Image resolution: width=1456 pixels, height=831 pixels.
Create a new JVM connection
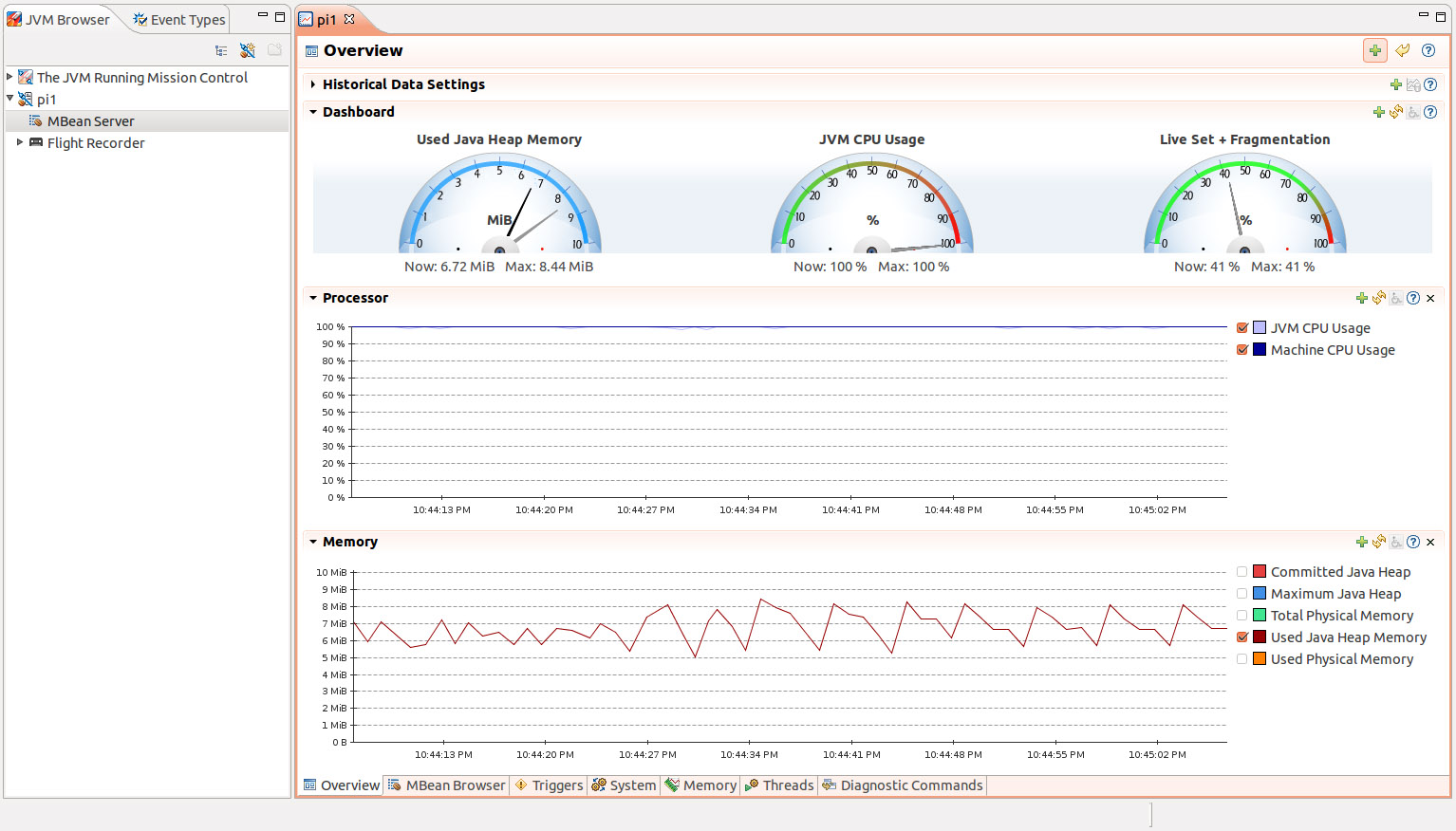[248, 50]
